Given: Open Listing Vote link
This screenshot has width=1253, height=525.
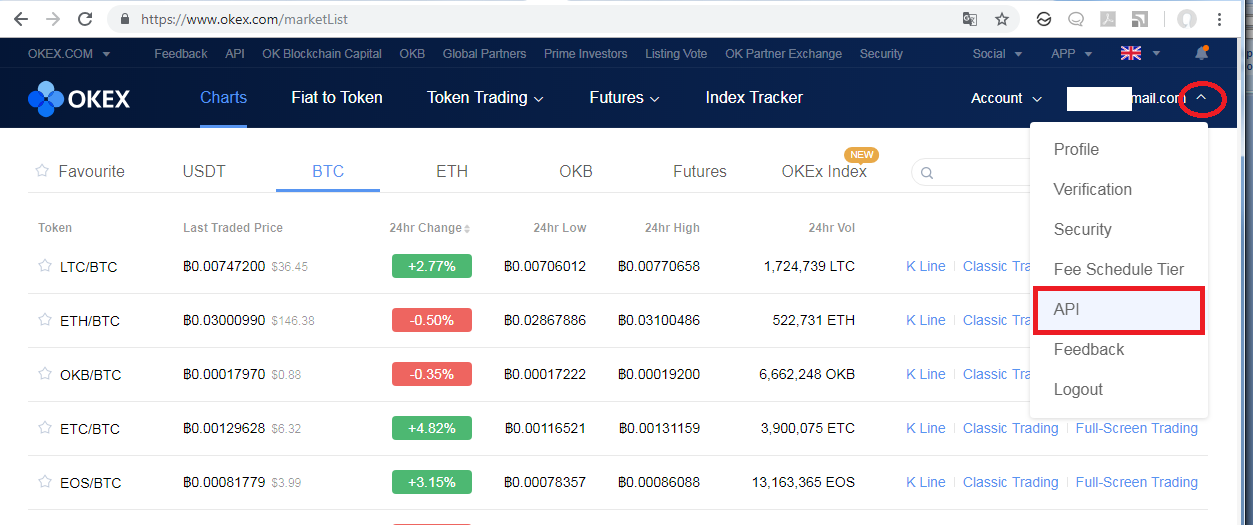Looking at the screenshot, I should (x=676, y=54).
